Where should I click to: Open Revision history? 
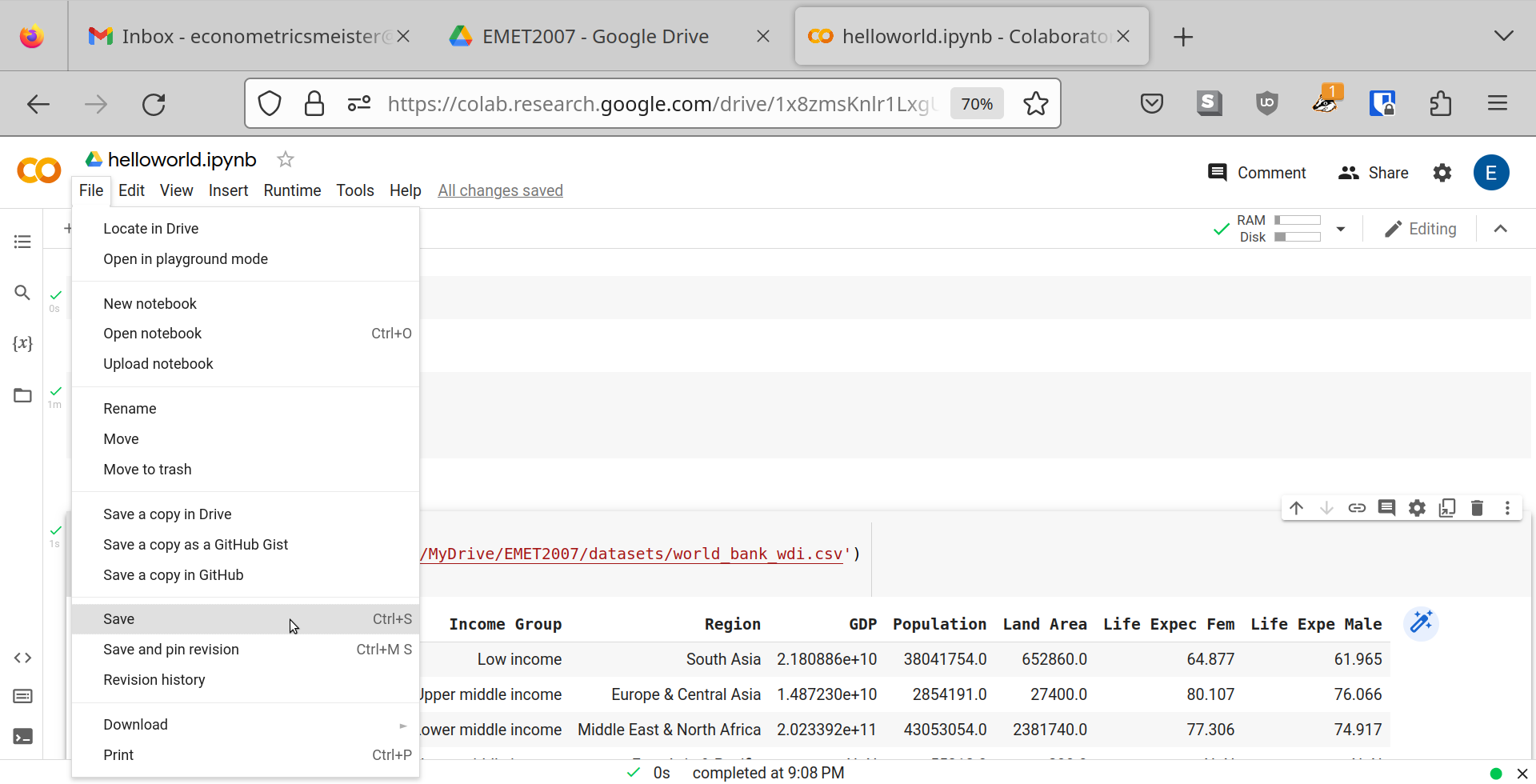(x=246, y=680)
